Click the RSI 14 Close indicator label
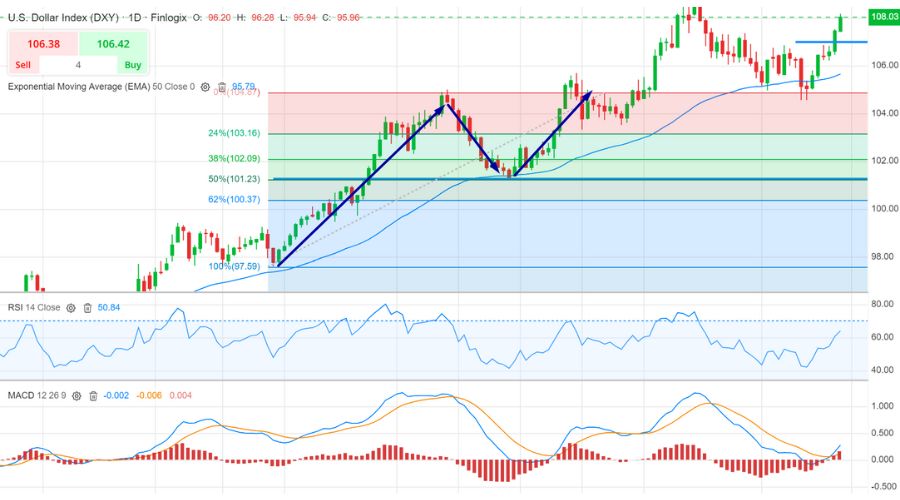Image resolution: width=900 pixels, height=500 pixels. click(x=31, y=308)
